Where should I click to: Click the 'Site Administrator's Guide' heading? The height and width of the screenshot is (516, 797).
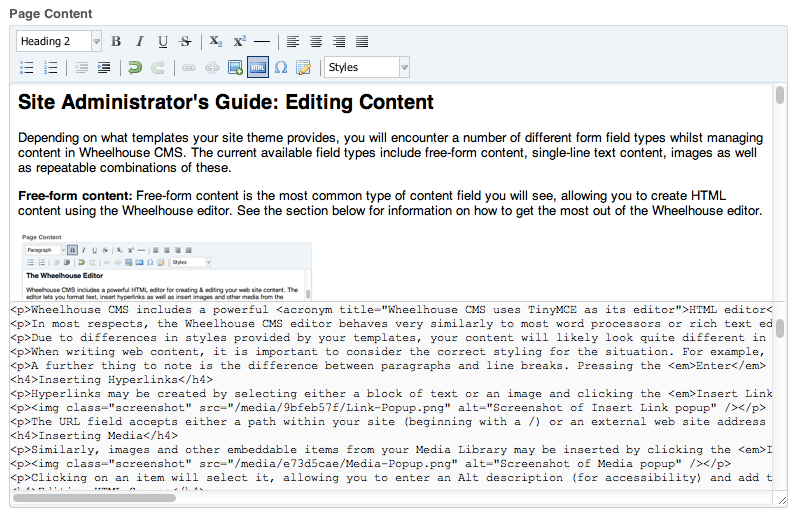pos(226,102)
